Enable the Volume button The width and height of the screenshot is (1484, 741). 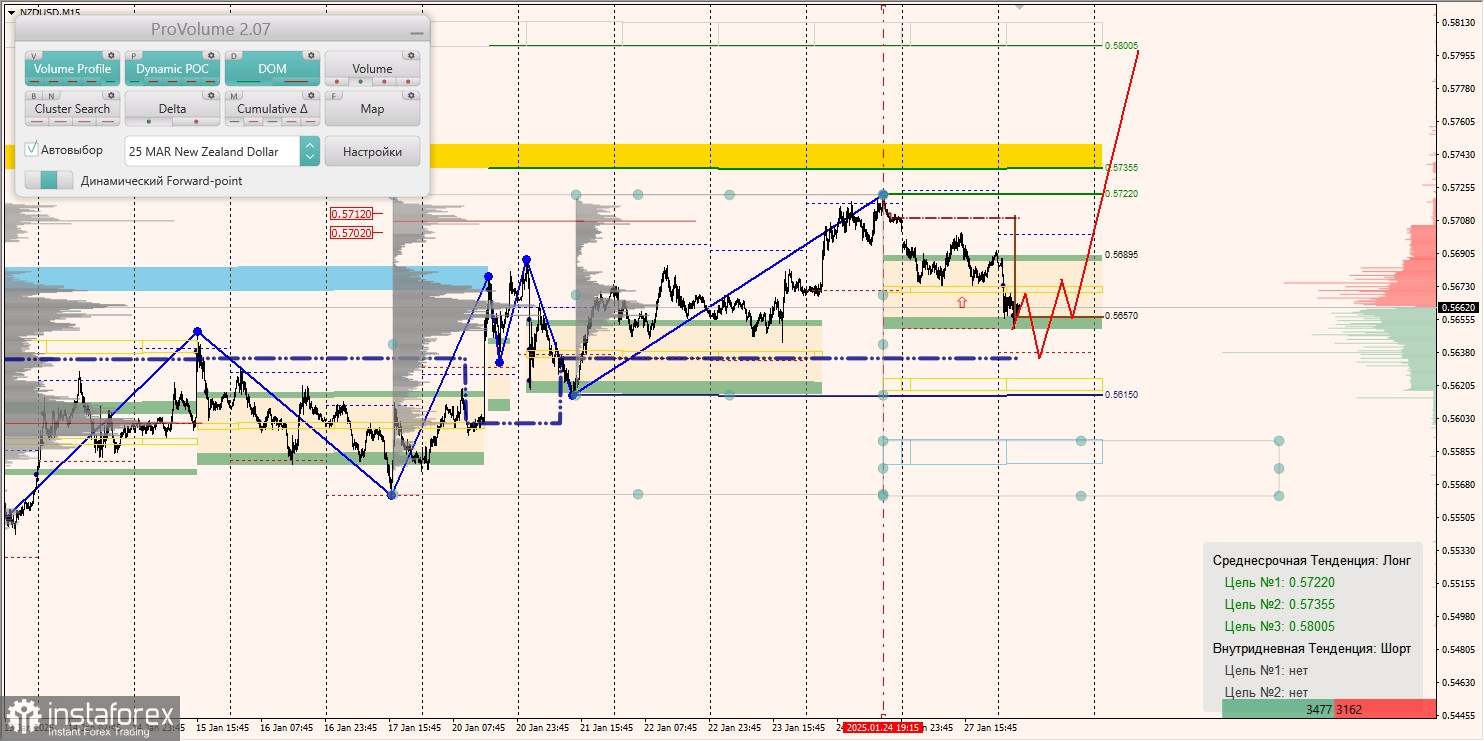[372, 68]
